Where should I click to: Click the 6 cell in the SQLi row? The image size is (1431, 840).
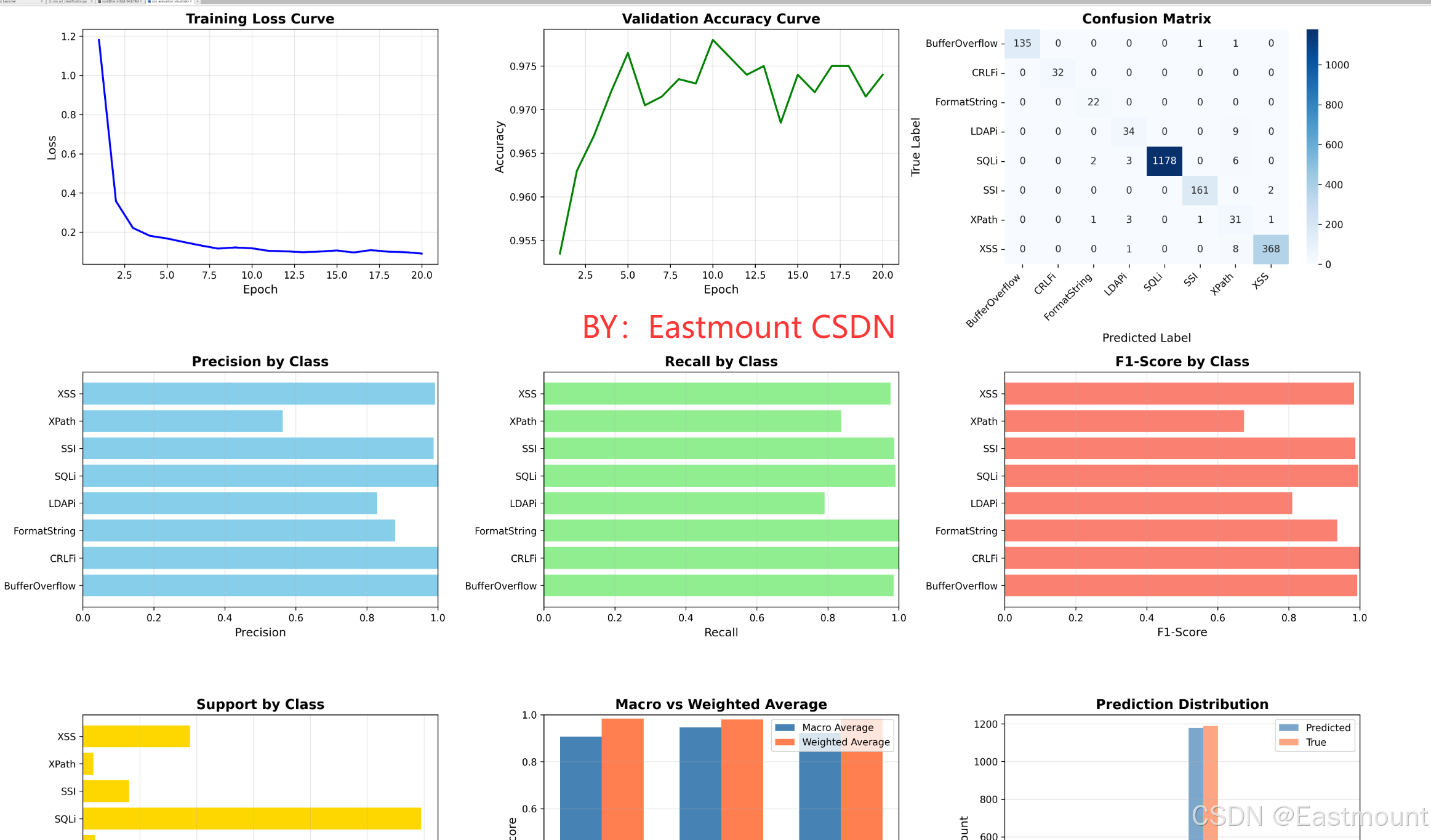click(x=1235, y=161)
